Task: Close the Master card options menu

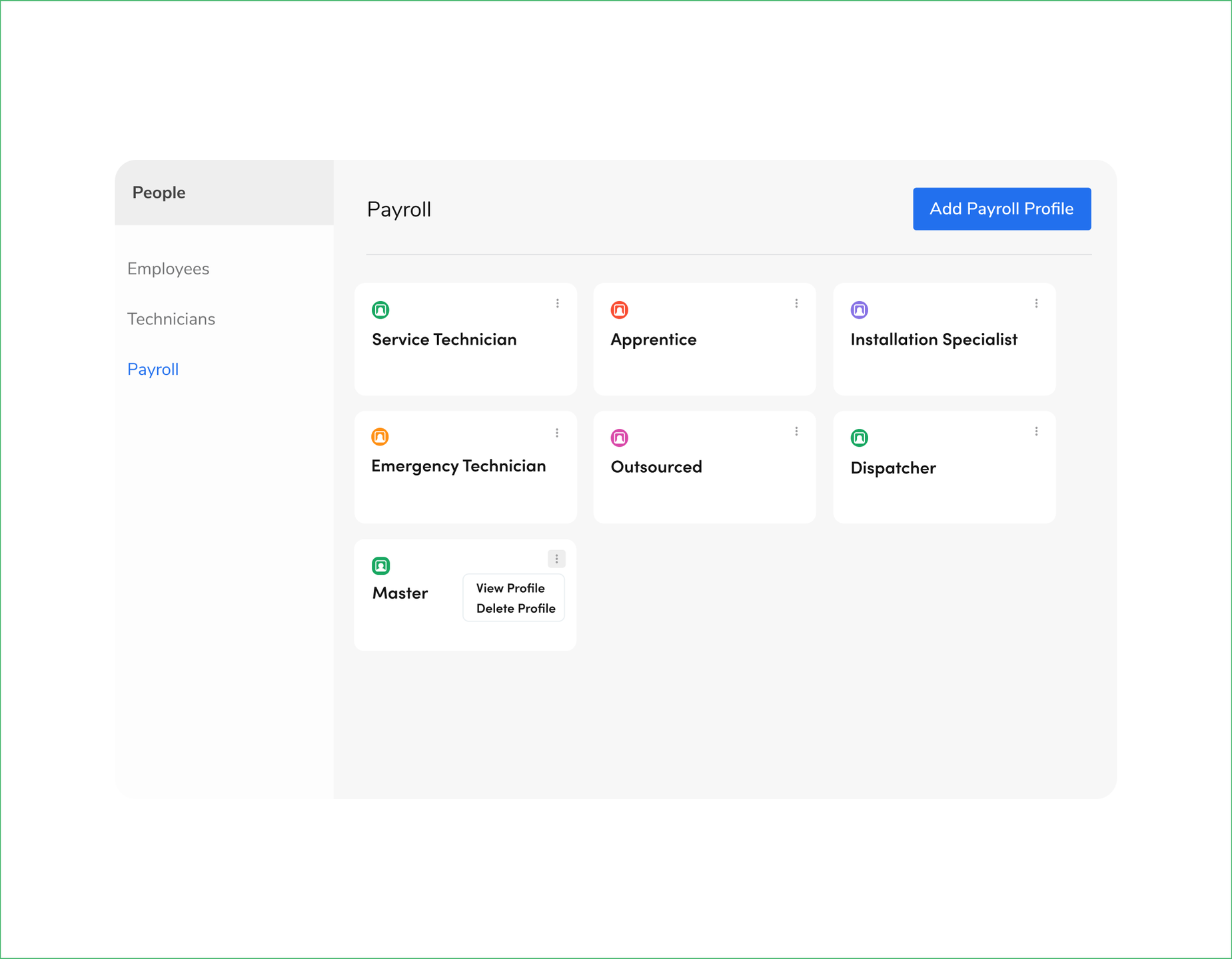Action: coord(556,559)
